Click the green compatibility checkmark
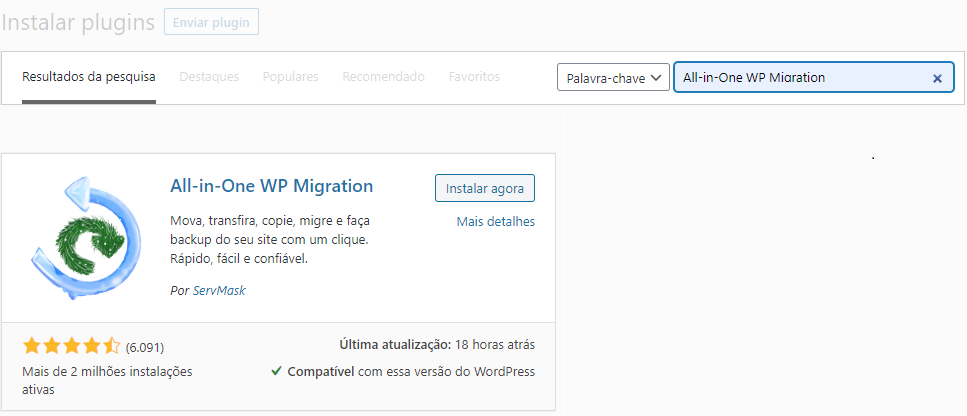 (276, 371)
